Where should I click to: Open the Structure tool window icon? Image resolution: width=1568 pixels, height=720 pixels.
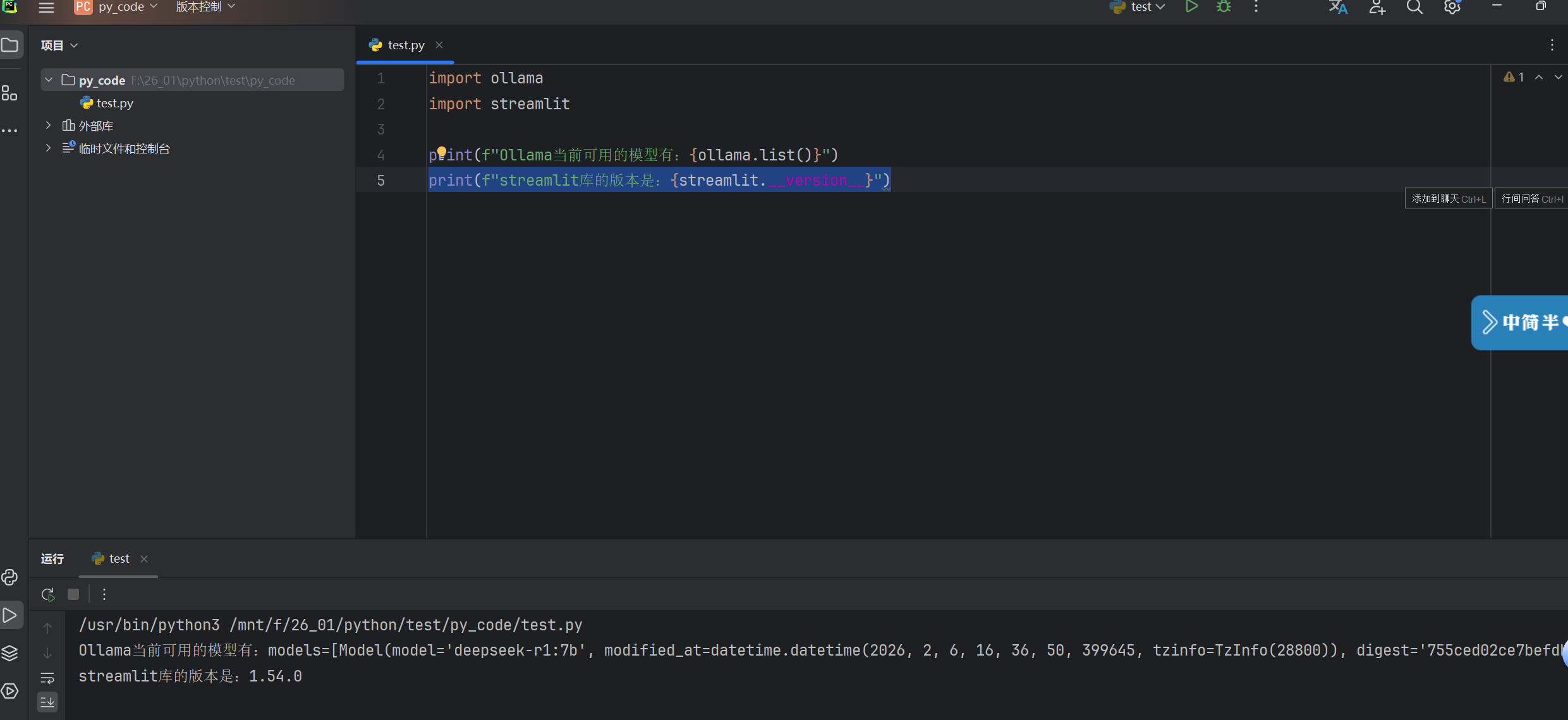tap(9, 93)
